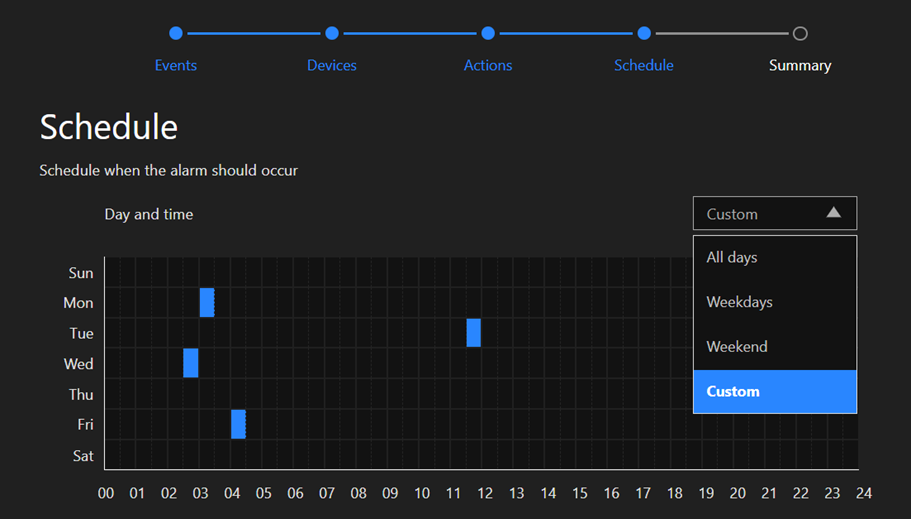The height and width of the screenshot is (519, 911).
Task: Click the empty Summary step circle
Action: (x=800, y=34)
